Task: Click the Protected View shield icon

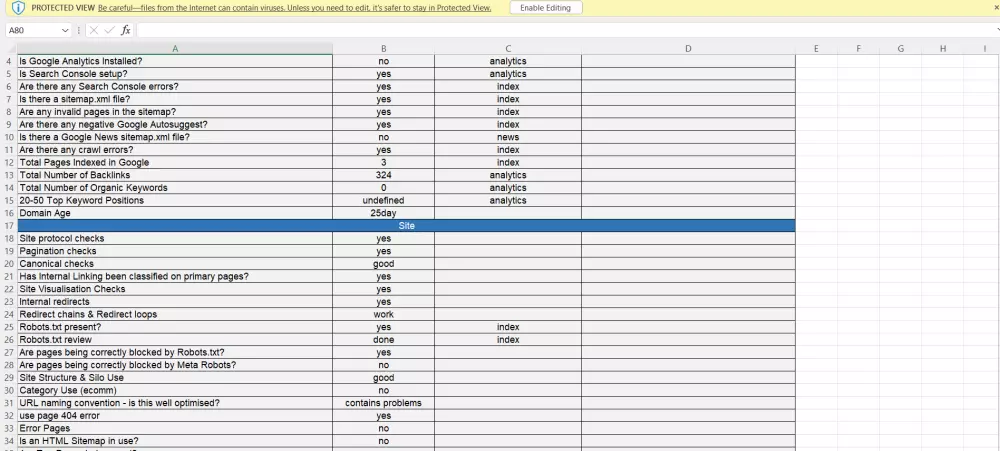Action: 18,8
